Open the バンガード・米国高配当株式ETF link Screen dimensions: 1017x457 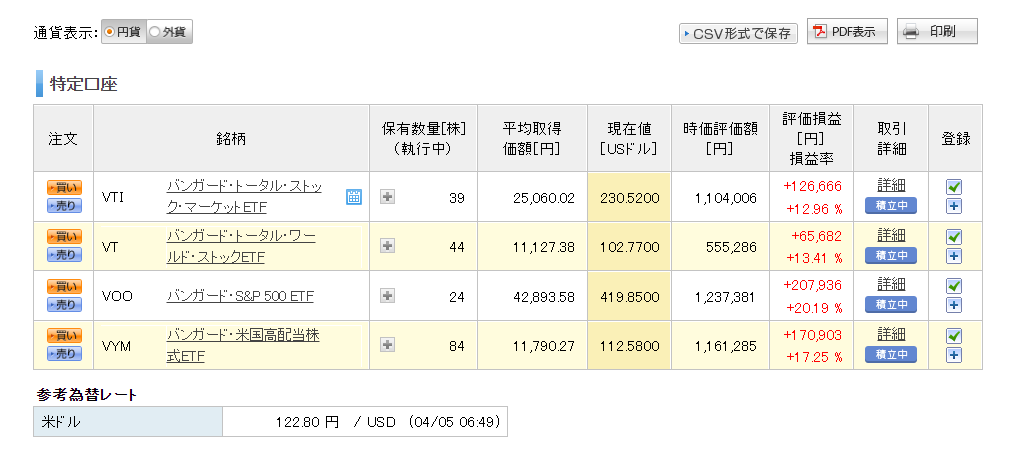[x=243, y=346]
